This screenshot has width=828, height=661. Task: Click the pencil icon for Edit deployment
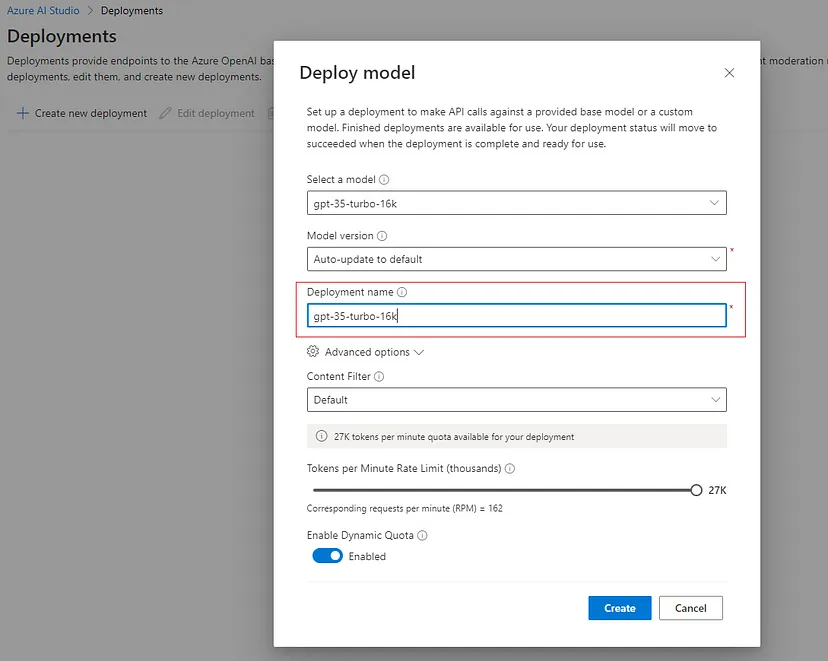[x=165, y=113]
